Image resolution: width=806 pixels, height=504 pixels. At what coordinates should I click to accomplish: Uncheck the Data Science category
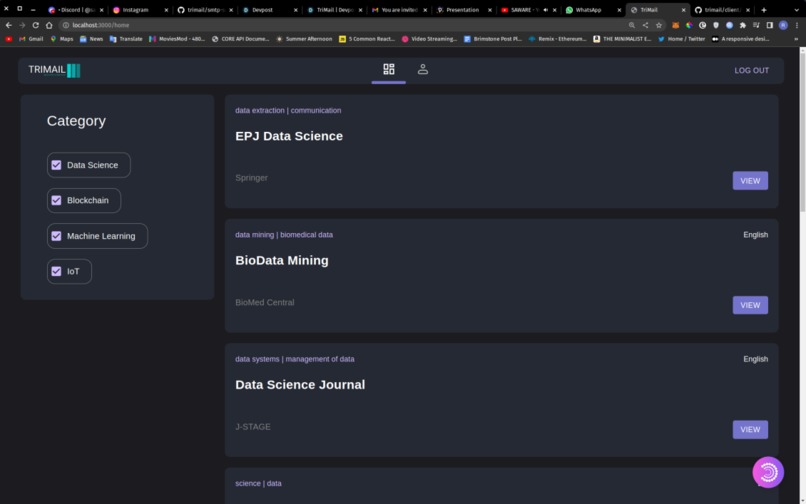(x=57, y=165)
